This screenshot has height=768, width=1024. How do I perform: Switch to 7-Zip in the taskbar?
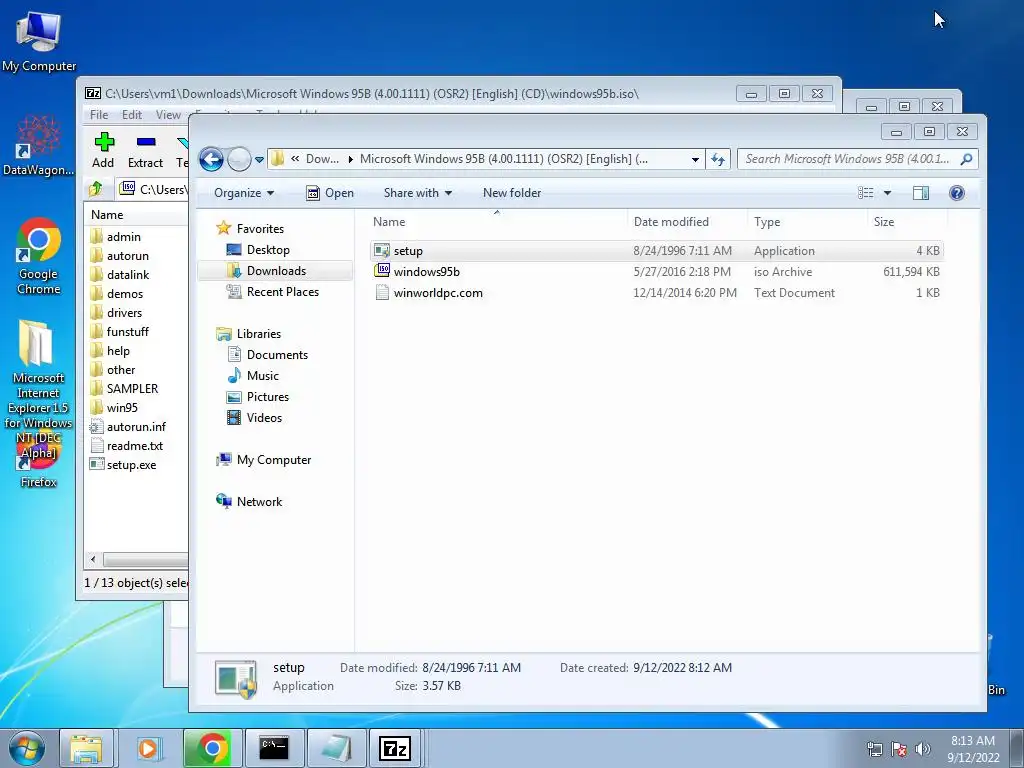(x=395, y=748)
